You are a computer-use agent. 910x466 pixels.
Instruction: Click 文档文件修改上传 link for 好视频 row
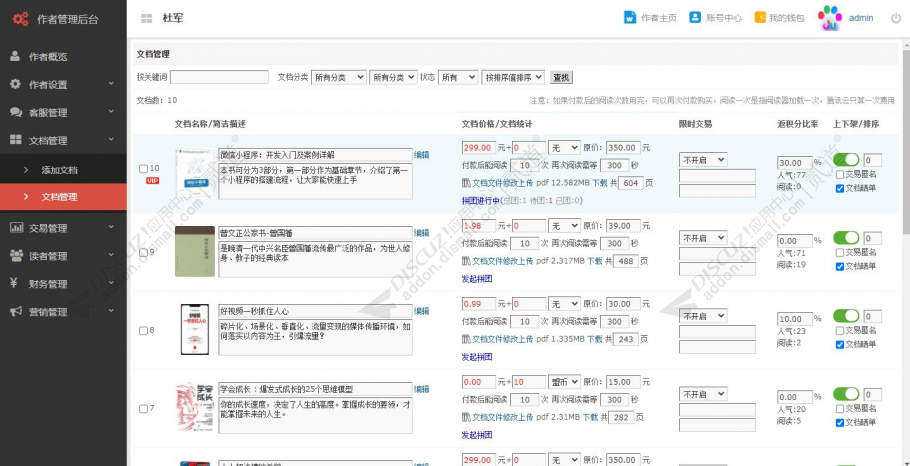tap(503, 339)
